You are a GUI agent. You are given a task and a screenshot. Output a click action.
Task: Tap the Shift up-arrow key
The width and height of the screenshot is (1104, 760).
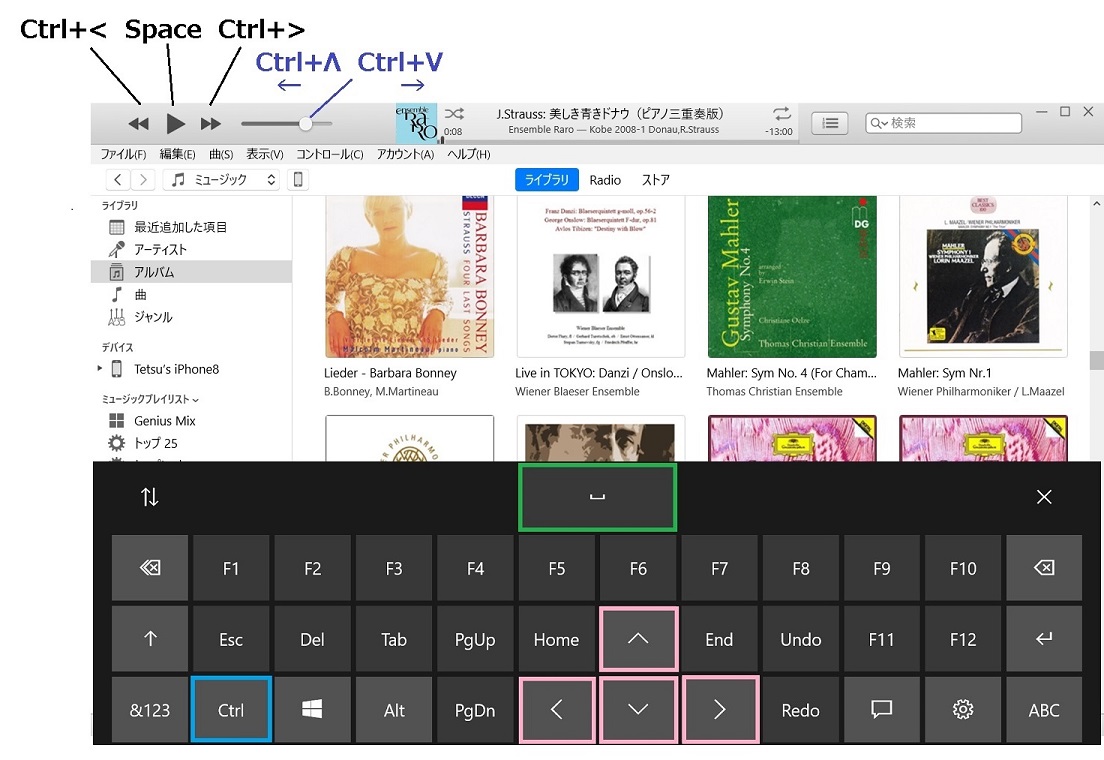(x=150, y=639)
